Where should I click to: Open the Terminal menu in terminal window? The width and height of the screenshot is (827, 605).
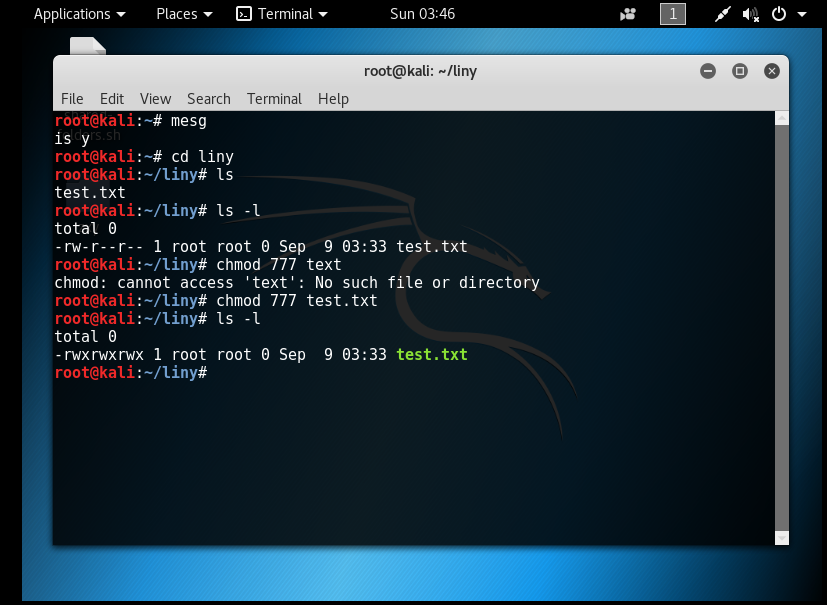tap(274, 99)
